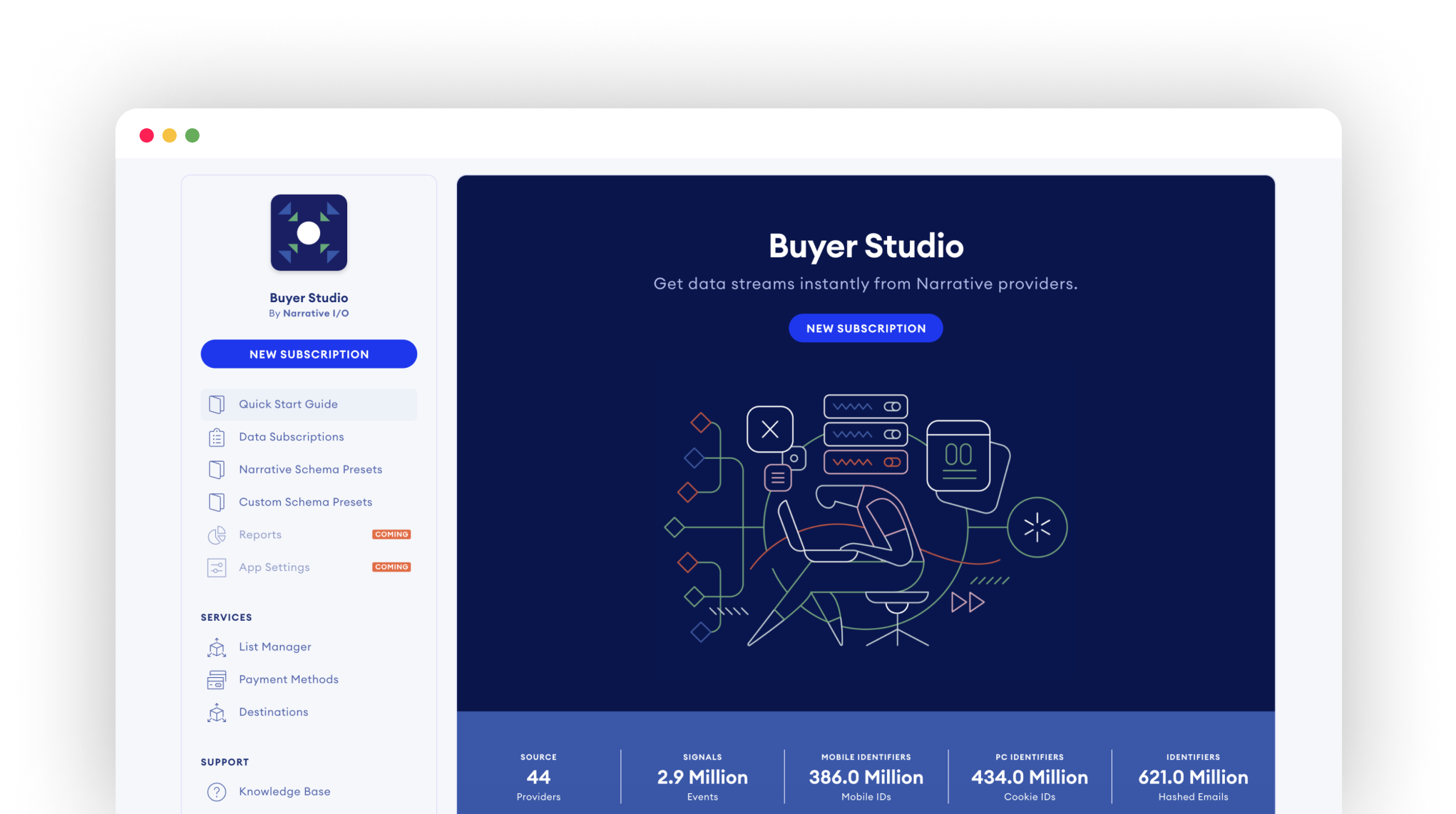Click the Narrative Schema Presets icon
This screenshot has height=814, width=1456.
pos(217,470)
